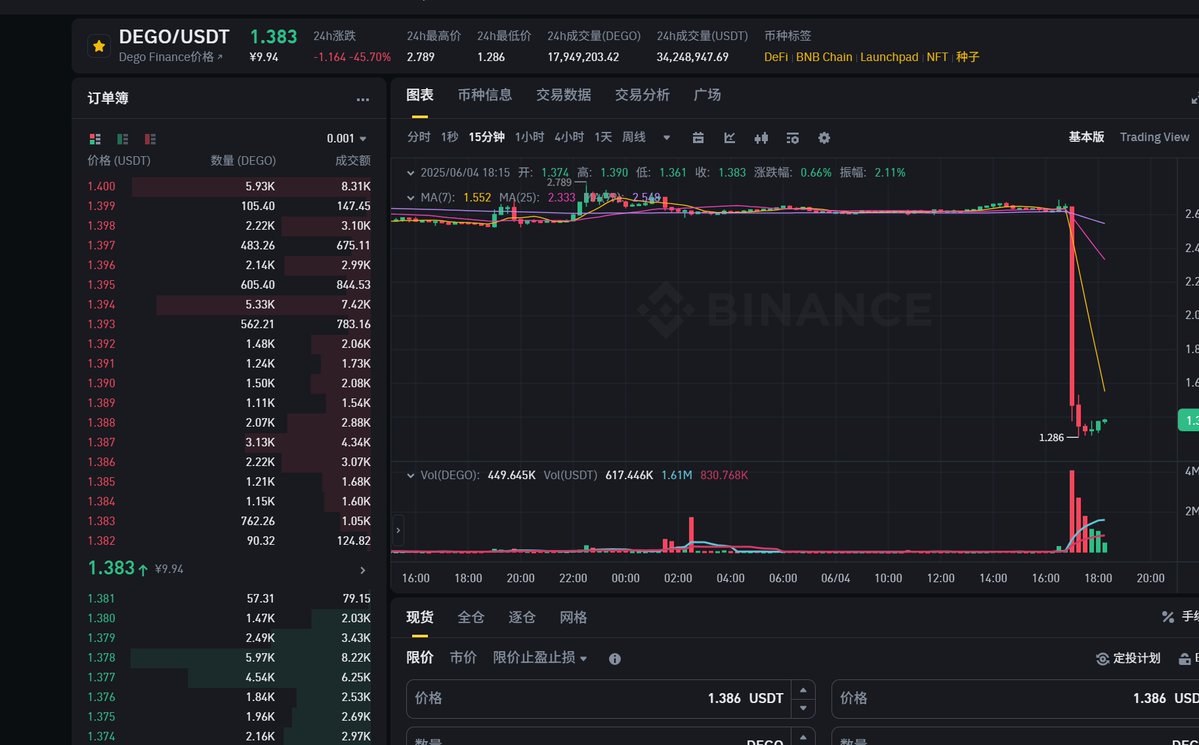This screenshot has height=745, width=1199.
Task: Collapse the candle OHLC info row
Action: [x=411, y=173]
